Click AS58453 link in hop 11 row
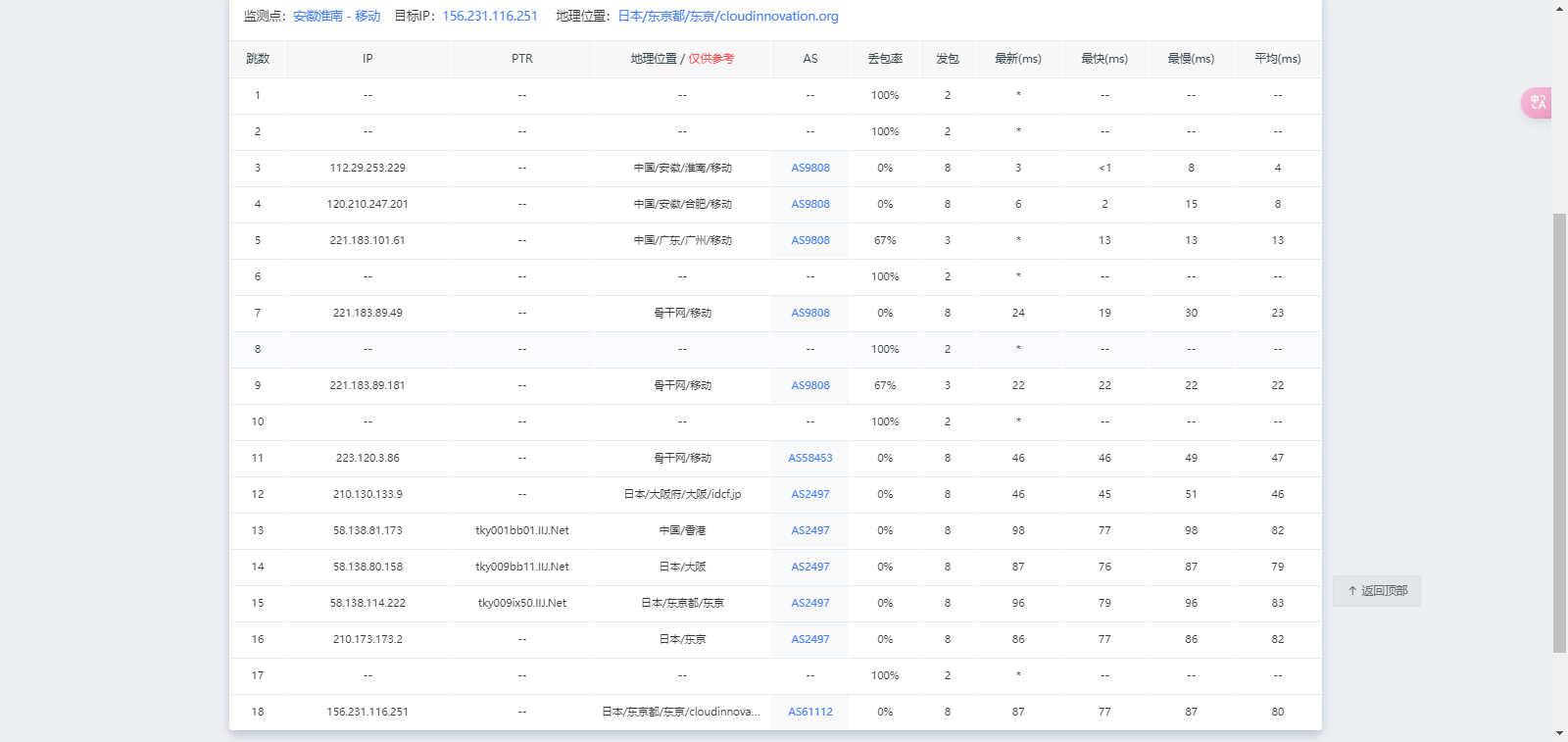Screen dimensions: 1568x742 pos(809,459)
